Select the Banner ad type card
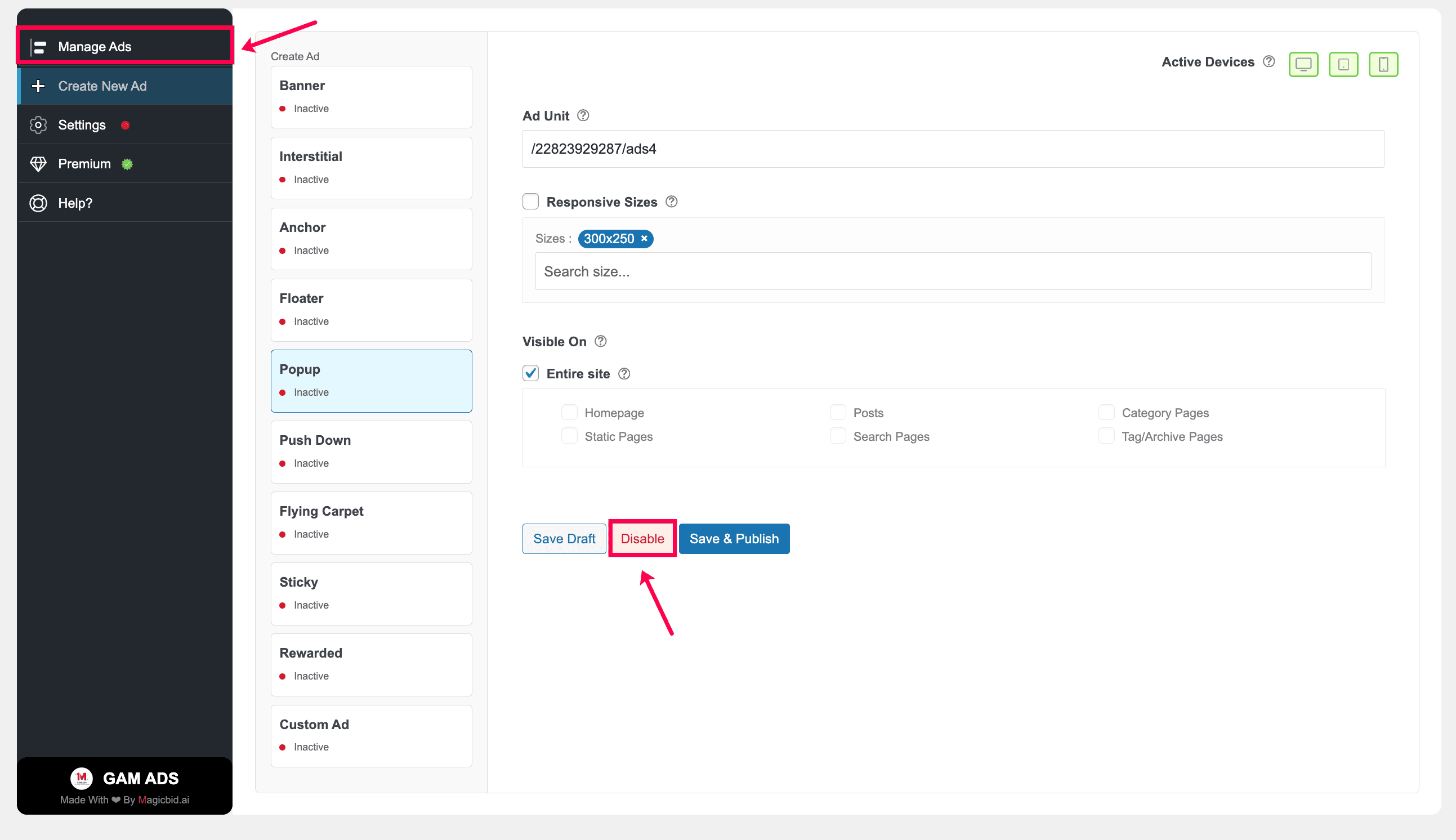 point(371,97)
